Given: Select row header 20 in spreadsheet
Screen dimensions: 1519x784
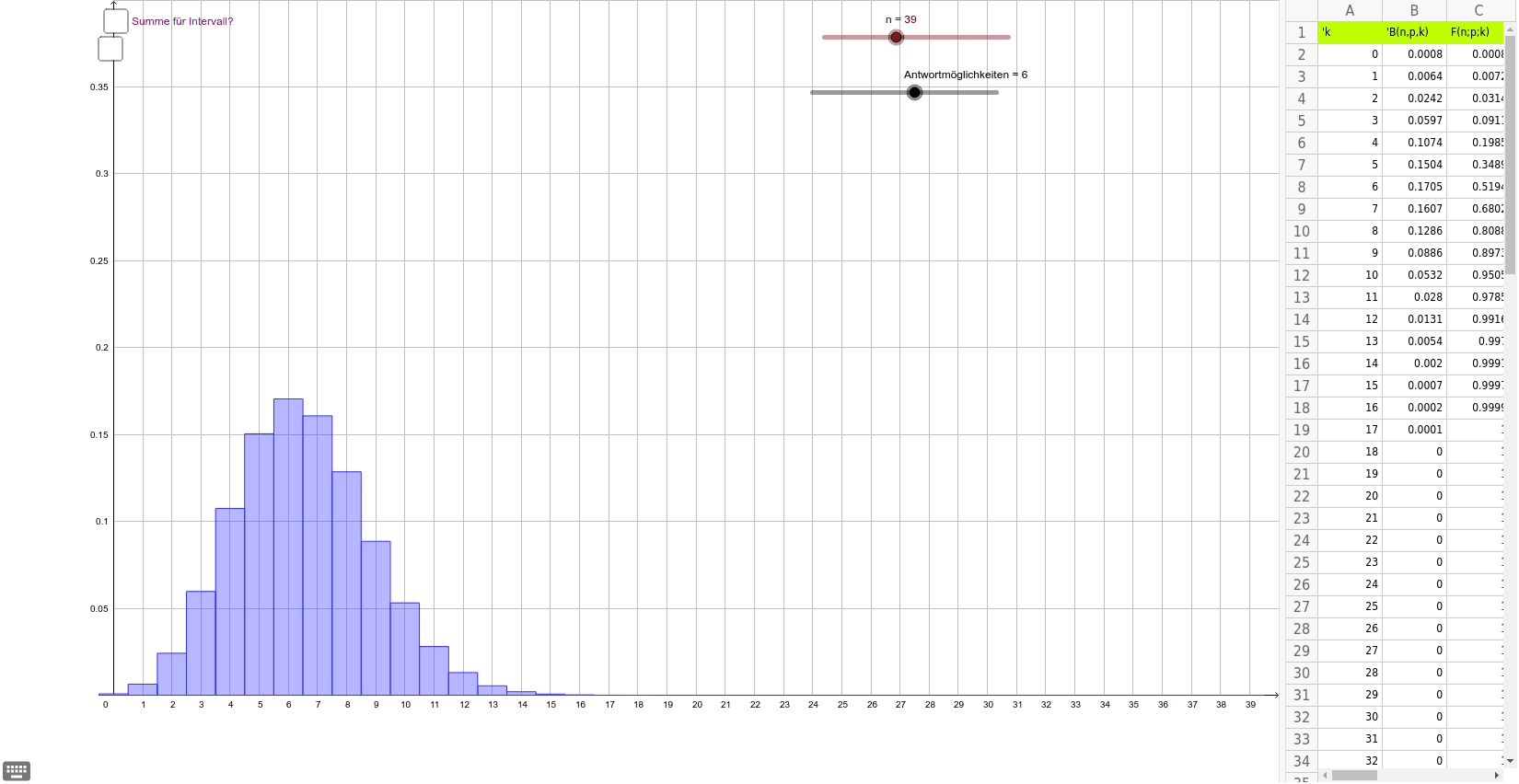Looking at the screenshot, I should [x=1302, y=452].
